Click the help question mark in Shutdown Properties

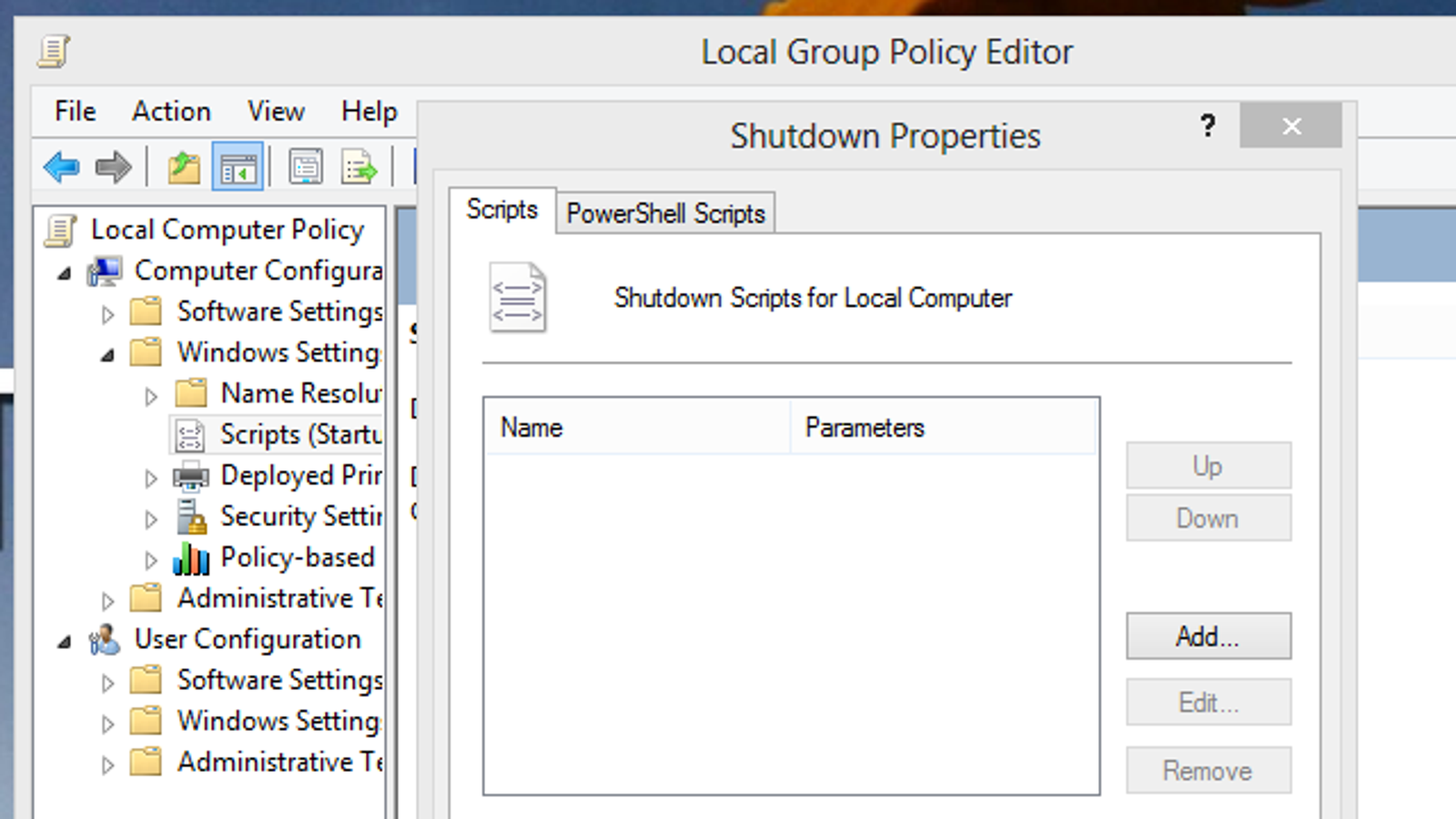(1208, 126)
